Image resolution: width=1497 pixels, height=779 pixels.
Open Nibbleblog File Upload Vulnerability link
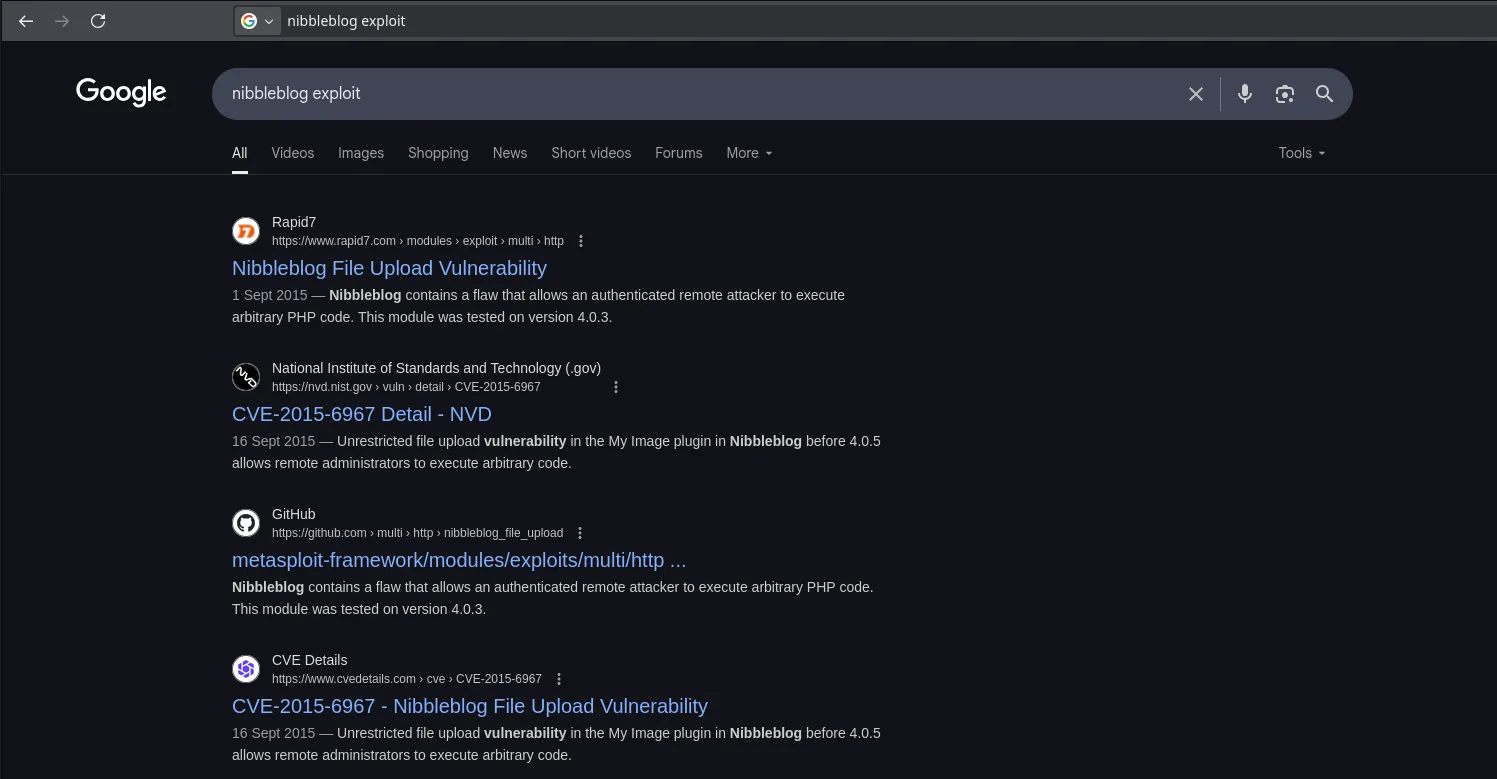coord(389,268)
